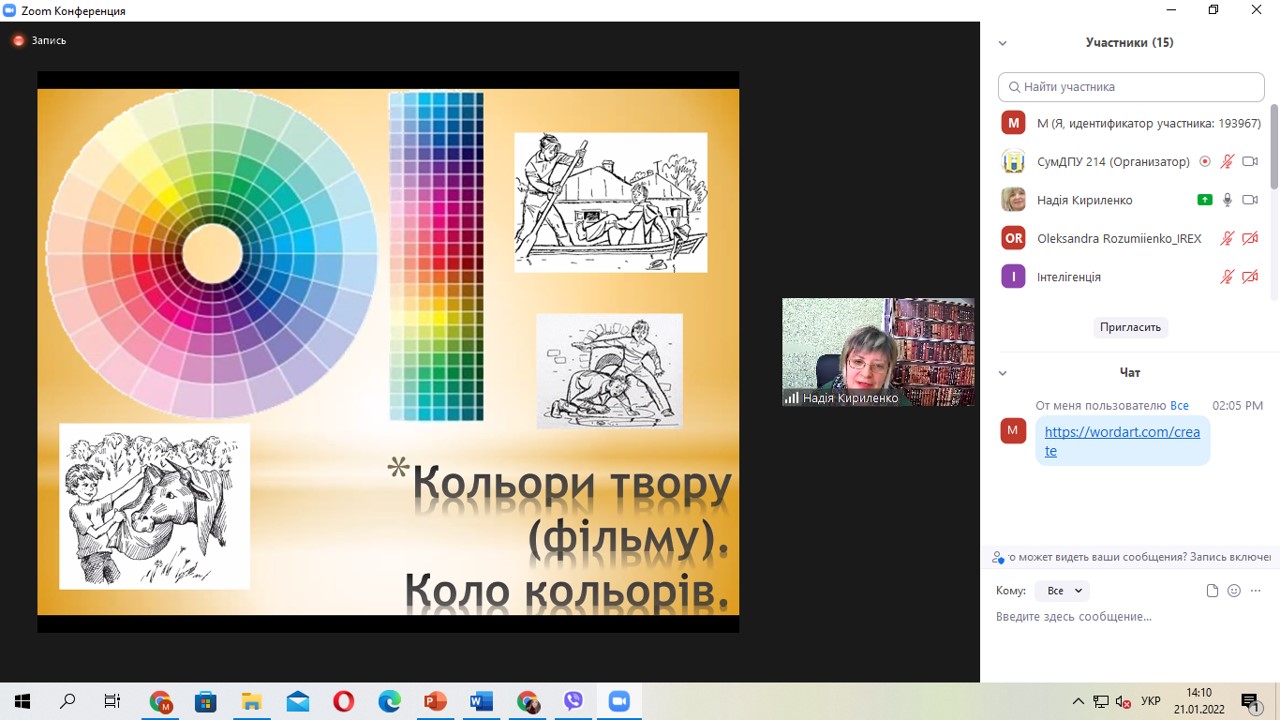1280x720 pixels.
Task: Open PowerPoint from the taskbar
Action: tap(435, 702)
